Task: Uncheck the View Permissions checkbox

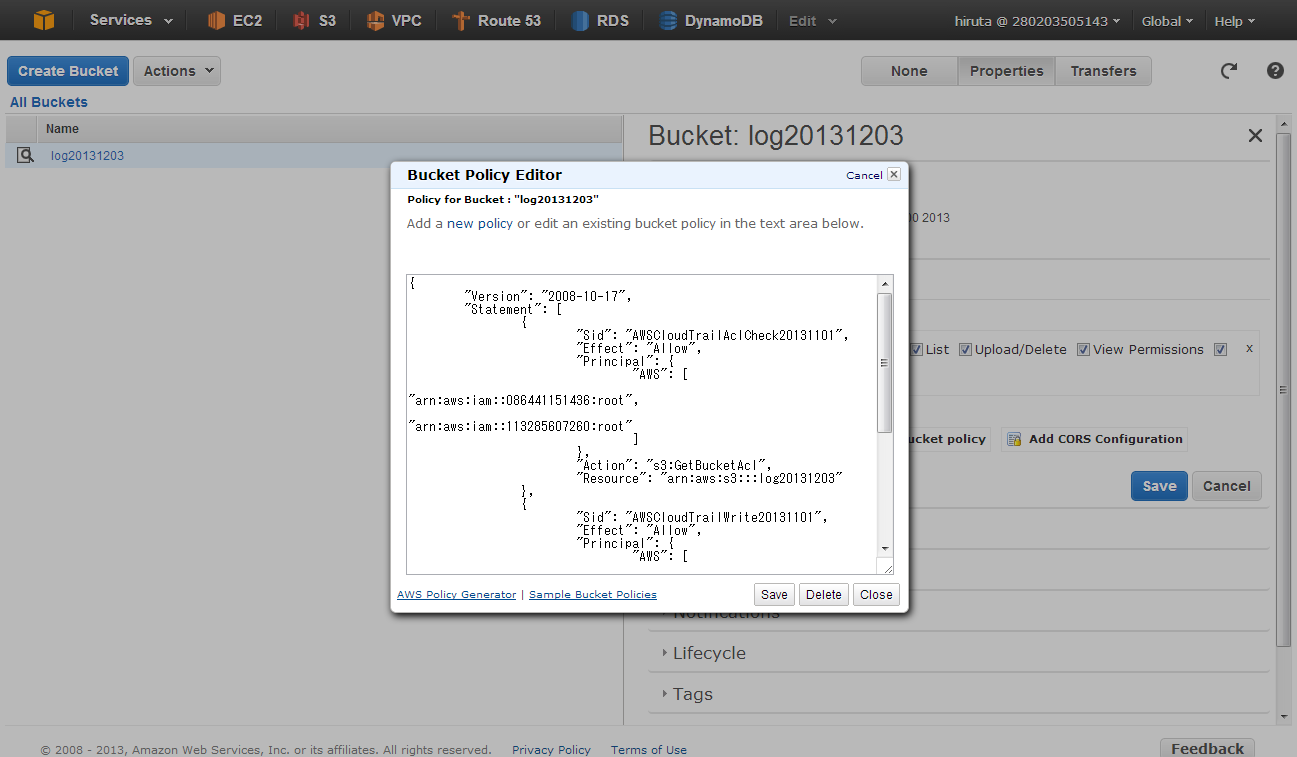Action: click(1083, 350)
